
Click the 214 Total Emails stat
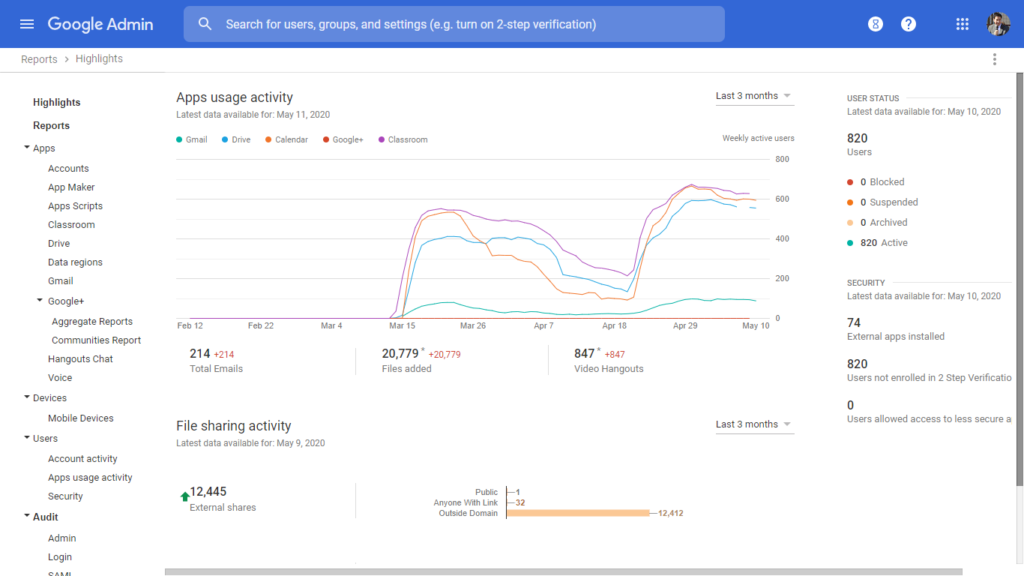tap(216, 360)
